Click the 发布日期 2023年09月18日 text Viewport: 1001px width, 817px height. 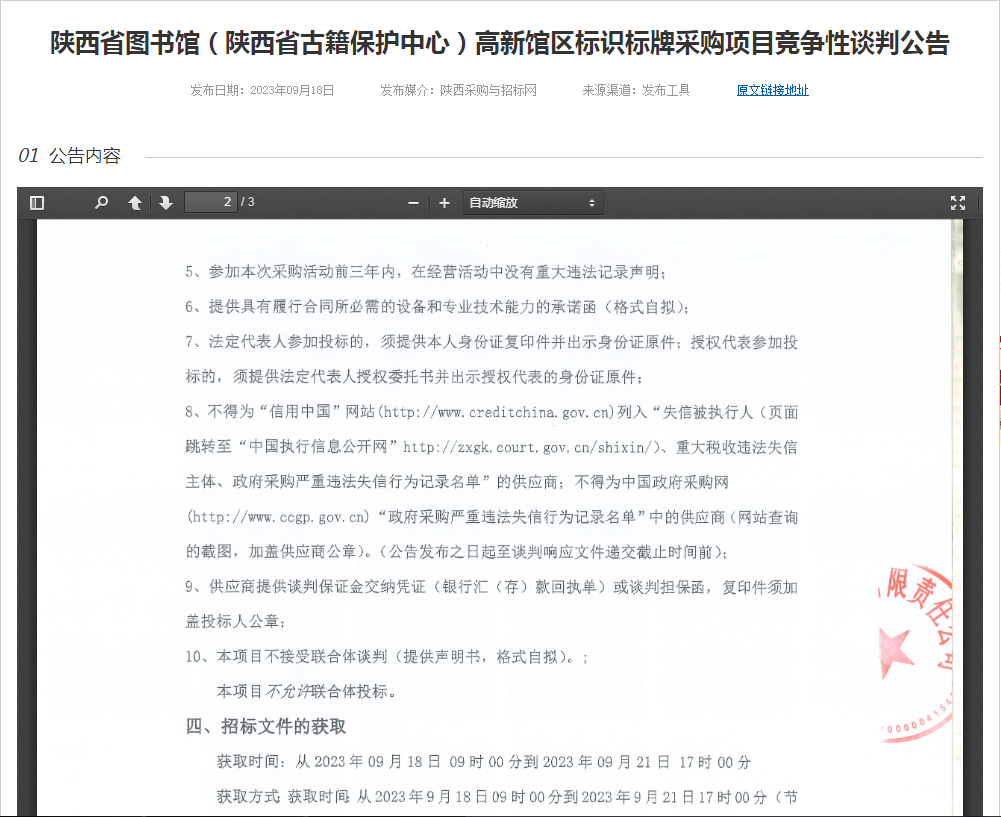262,90
